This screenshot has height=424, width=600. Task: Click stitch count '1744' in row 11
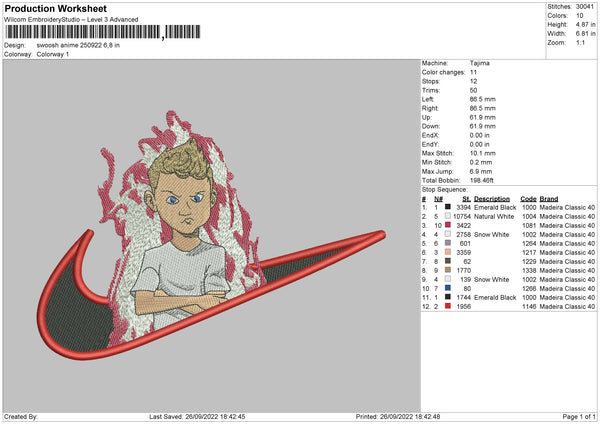[x=463, y=297]
